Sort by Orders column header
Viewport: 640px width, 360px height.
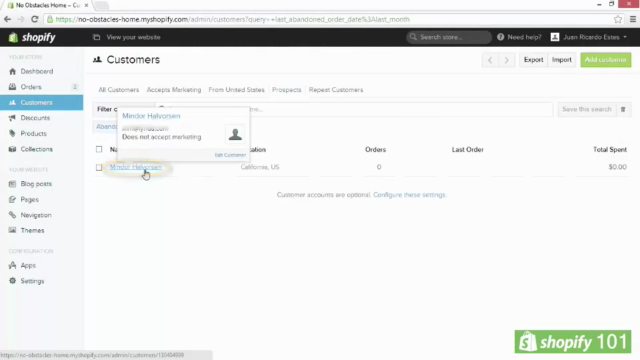pyautogui.click(x=376, y=150)
